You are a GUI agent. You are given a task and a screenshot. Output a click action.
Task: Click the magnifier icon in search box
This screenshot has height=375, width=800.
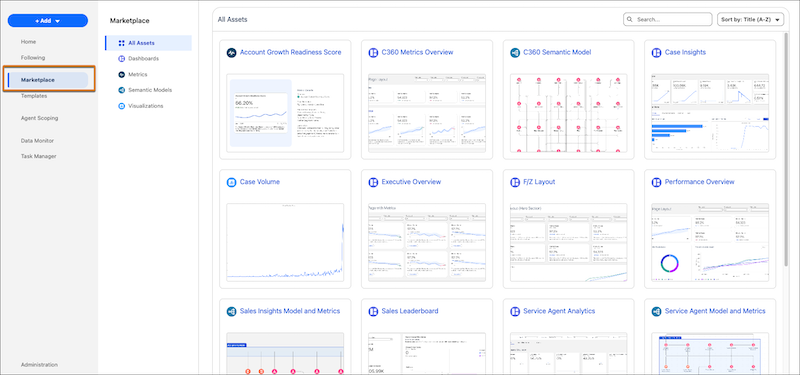631,19
